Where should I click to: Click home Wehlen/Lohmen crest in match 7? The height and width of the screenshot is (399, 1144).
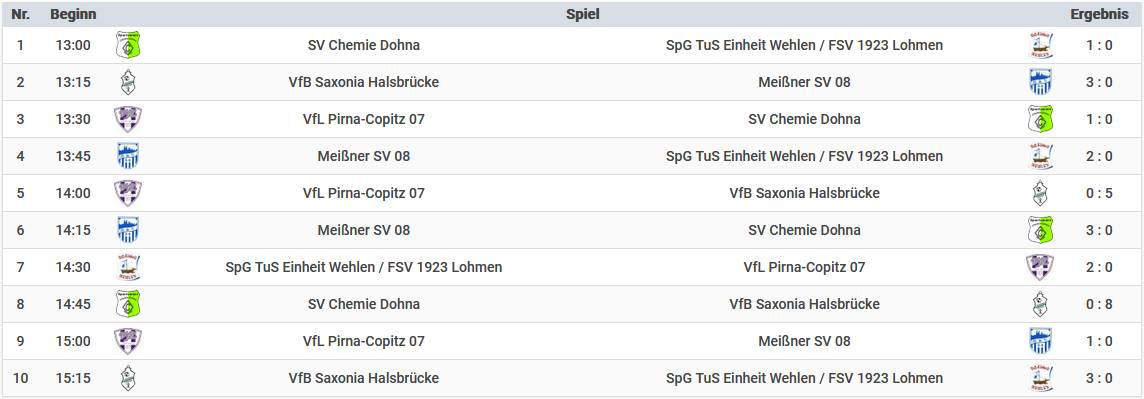(x=128, y=267)
